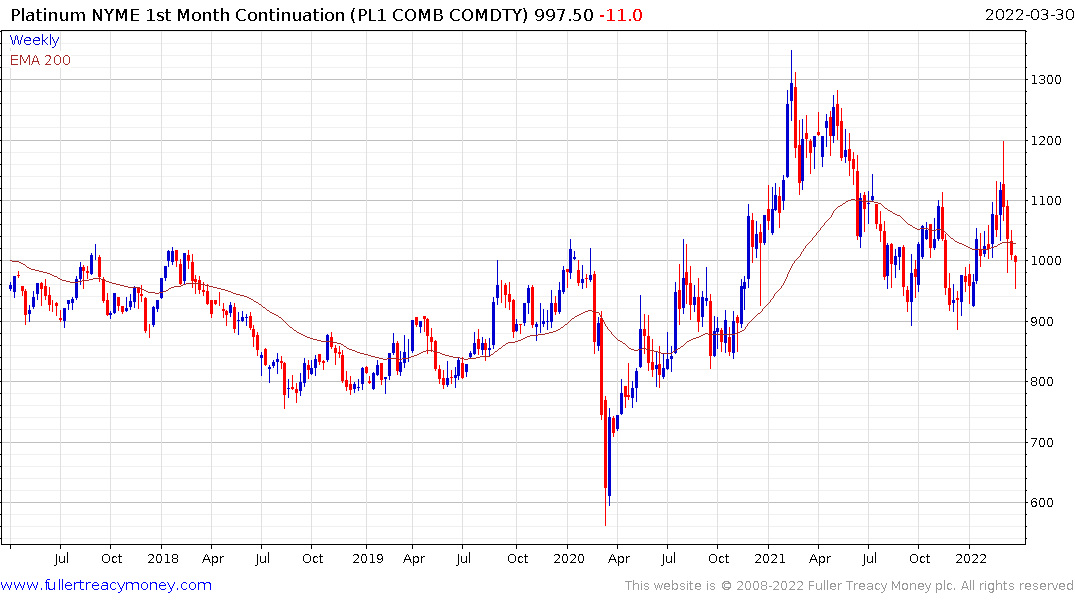Click the last price value 997.50
The width and height of the screenshot is (1075, 600).
[x=564, y=15]
